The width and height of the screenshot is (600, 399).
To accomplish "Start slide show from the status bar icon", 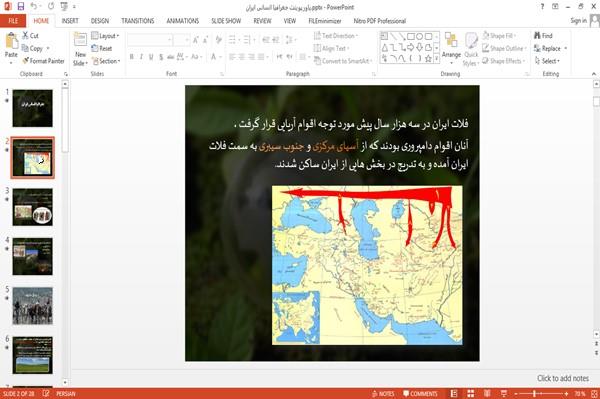I will [x=504, y=393].
